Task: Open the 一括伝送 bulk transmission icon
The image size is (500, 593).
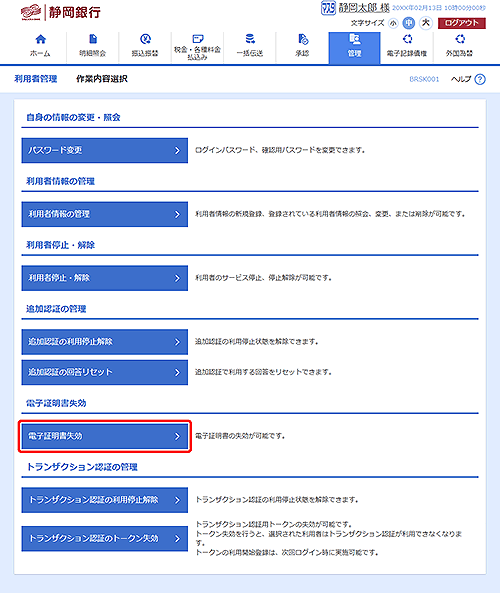Action: coord(250,39)
